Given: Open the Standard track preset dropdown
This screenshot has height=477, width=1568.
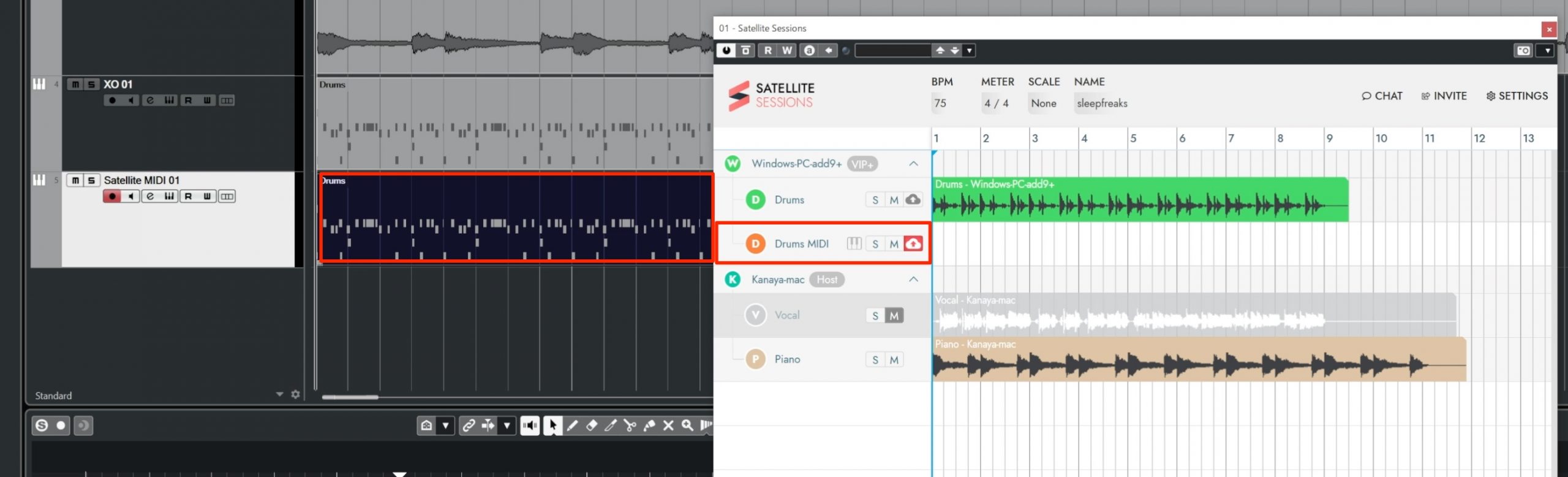Looking at the screenshot, I should pyautogui.click(x=279, y=394).
